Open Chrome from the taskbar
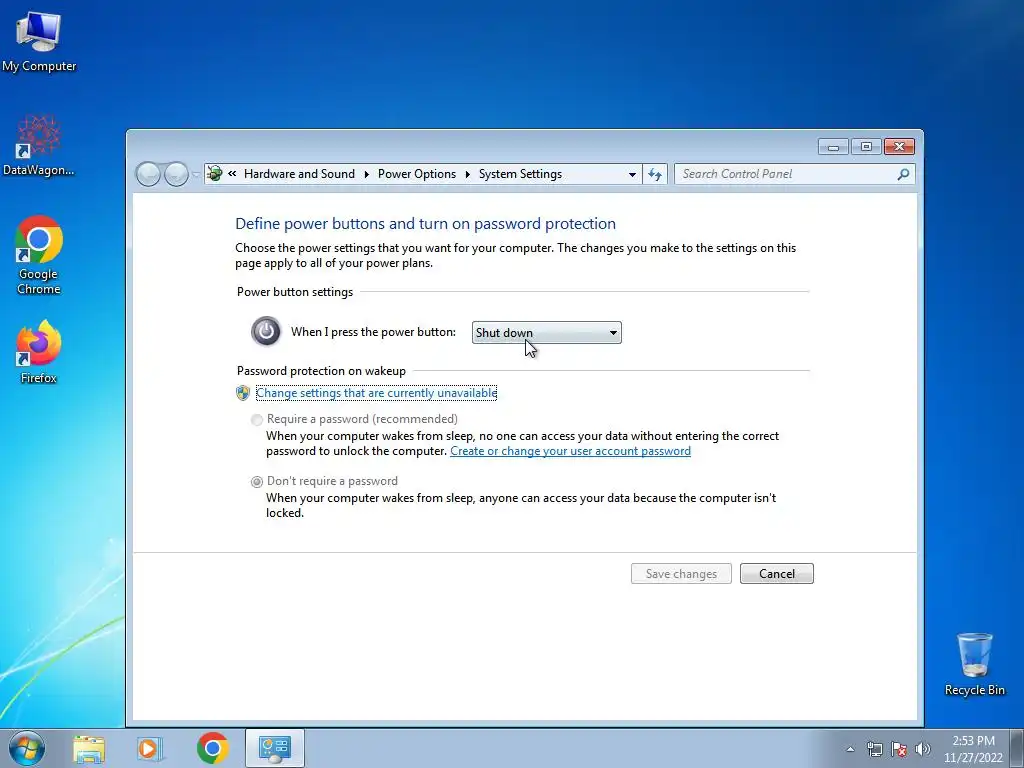The width and height of the screenshot is (1024, 768). (x=212, y=748)
